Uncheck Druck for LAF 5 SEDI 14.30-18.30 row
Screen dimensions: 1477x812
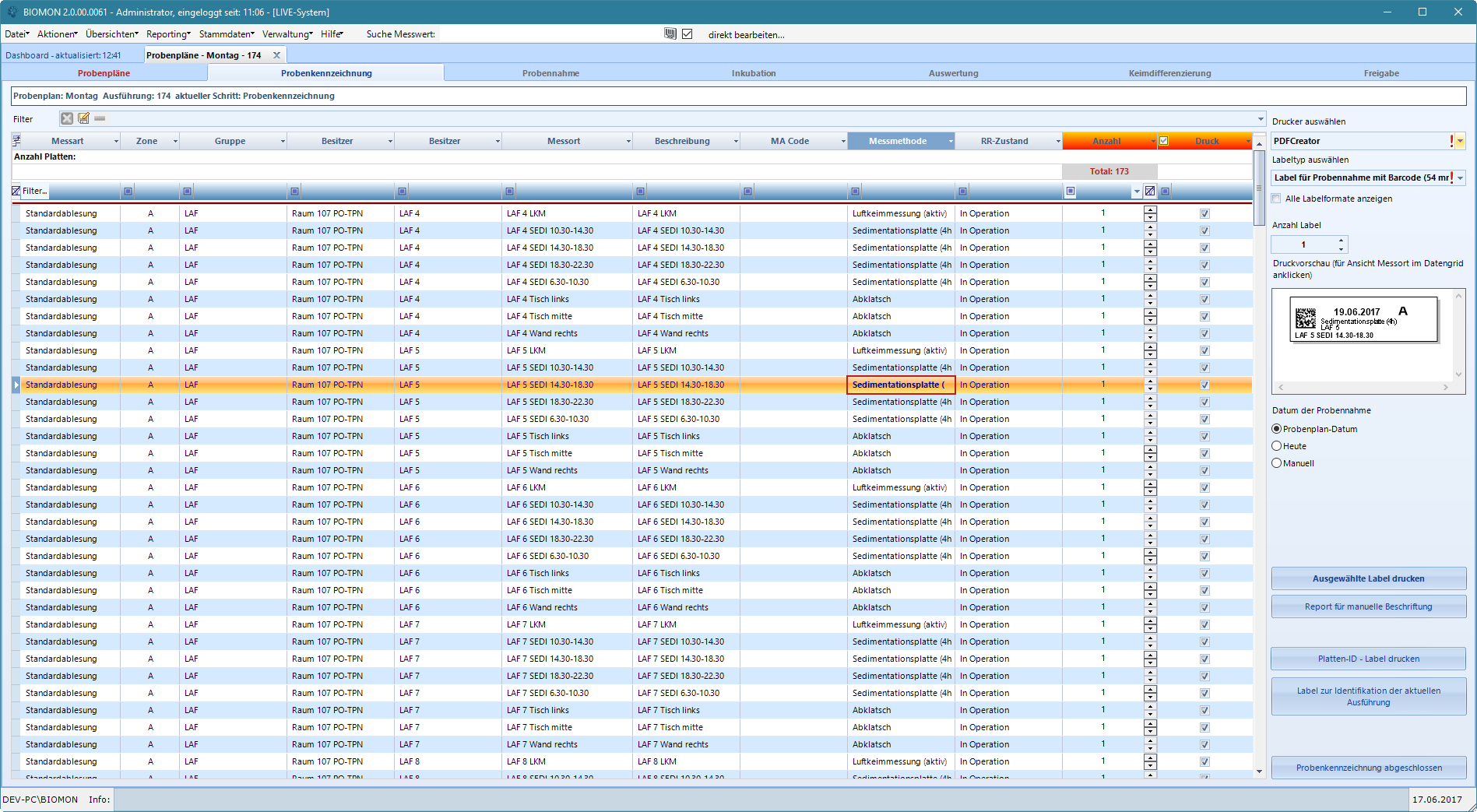tap(1204, 385)
